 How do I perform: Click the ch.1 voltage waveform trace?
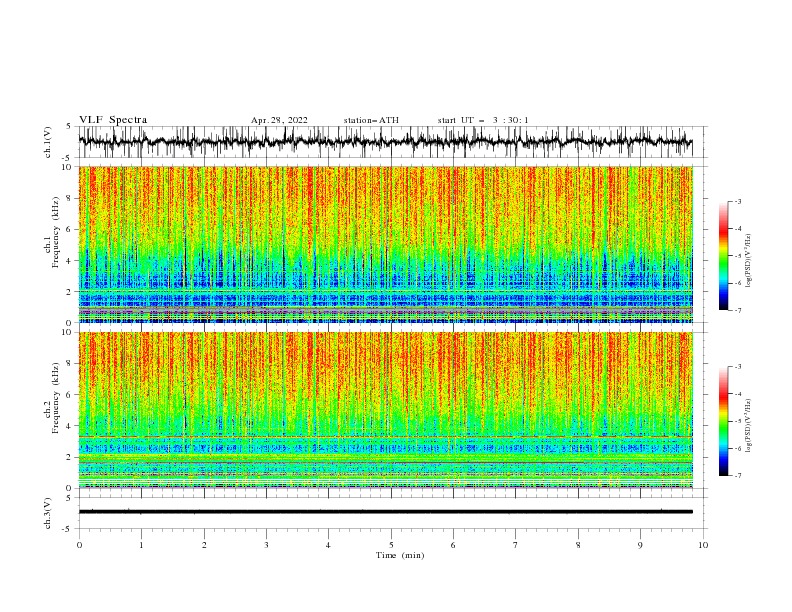[x=385, y=142]
